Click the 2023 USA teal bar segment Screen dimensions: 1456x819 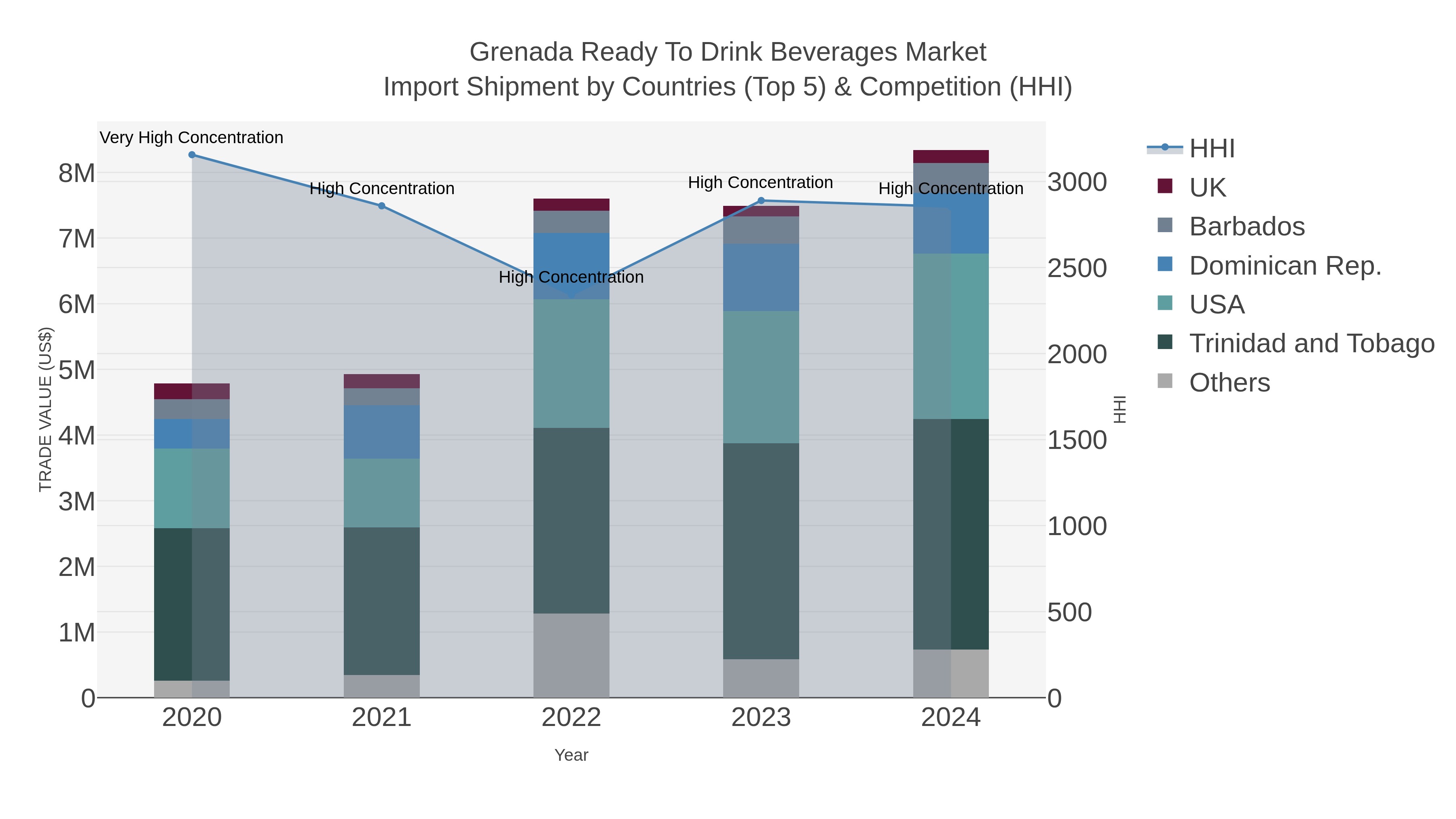point(761,377)
